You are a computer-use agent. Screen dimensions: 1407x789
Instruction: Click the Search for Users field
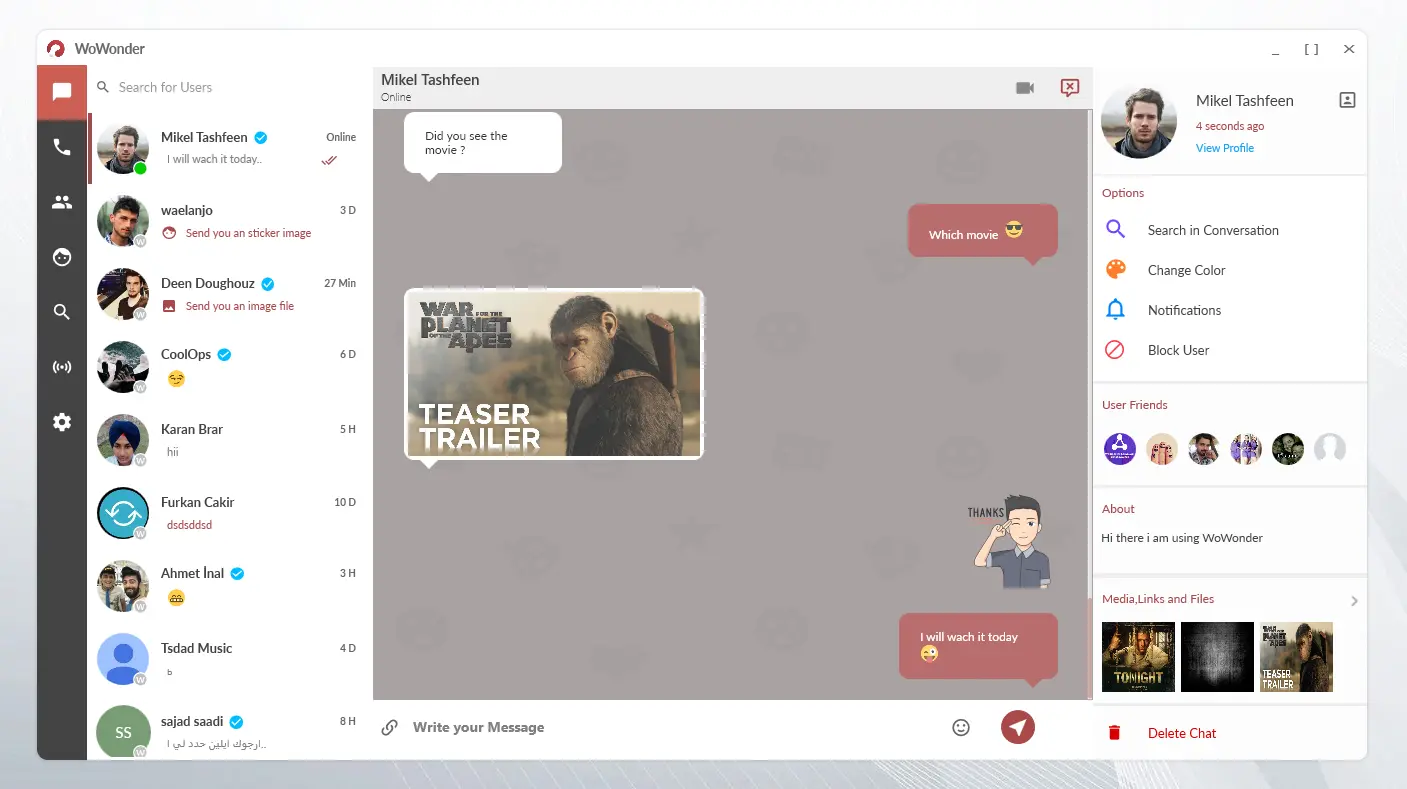click(x=230, y=87)
